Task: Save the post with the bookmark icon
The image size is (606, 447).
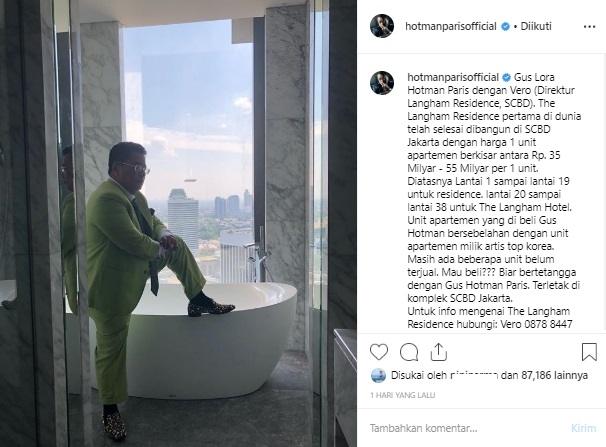Action: [589, 352]
